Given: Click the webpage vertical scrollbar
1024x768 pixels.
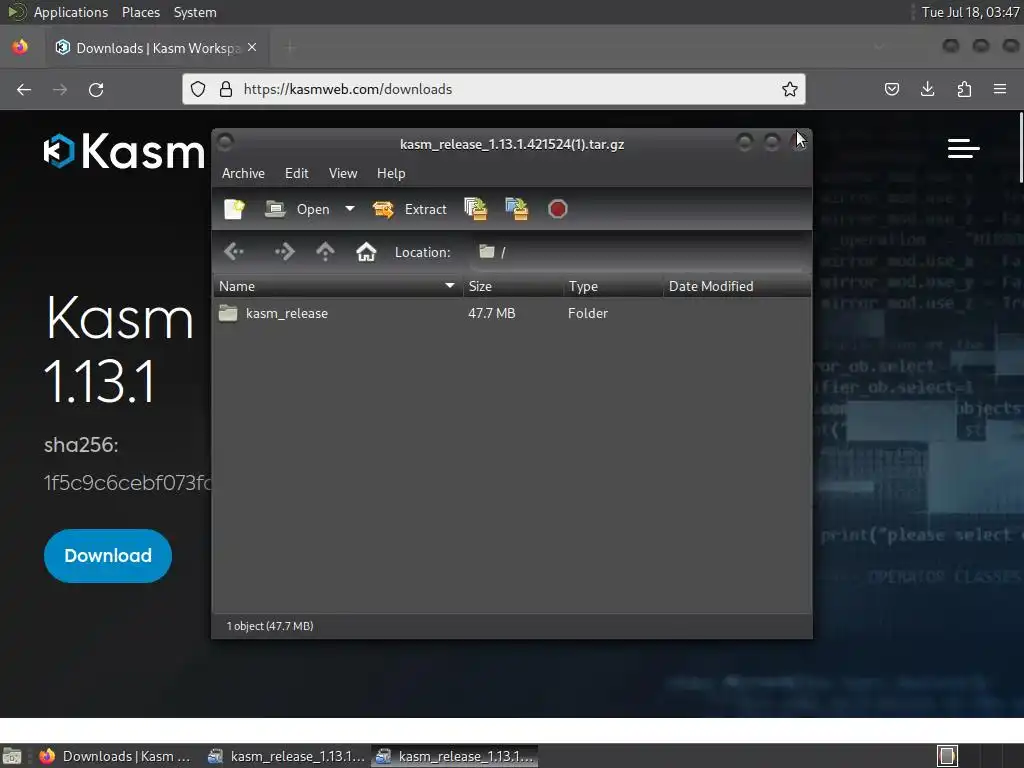Looking at the screenshot, I should point(1019,148).
